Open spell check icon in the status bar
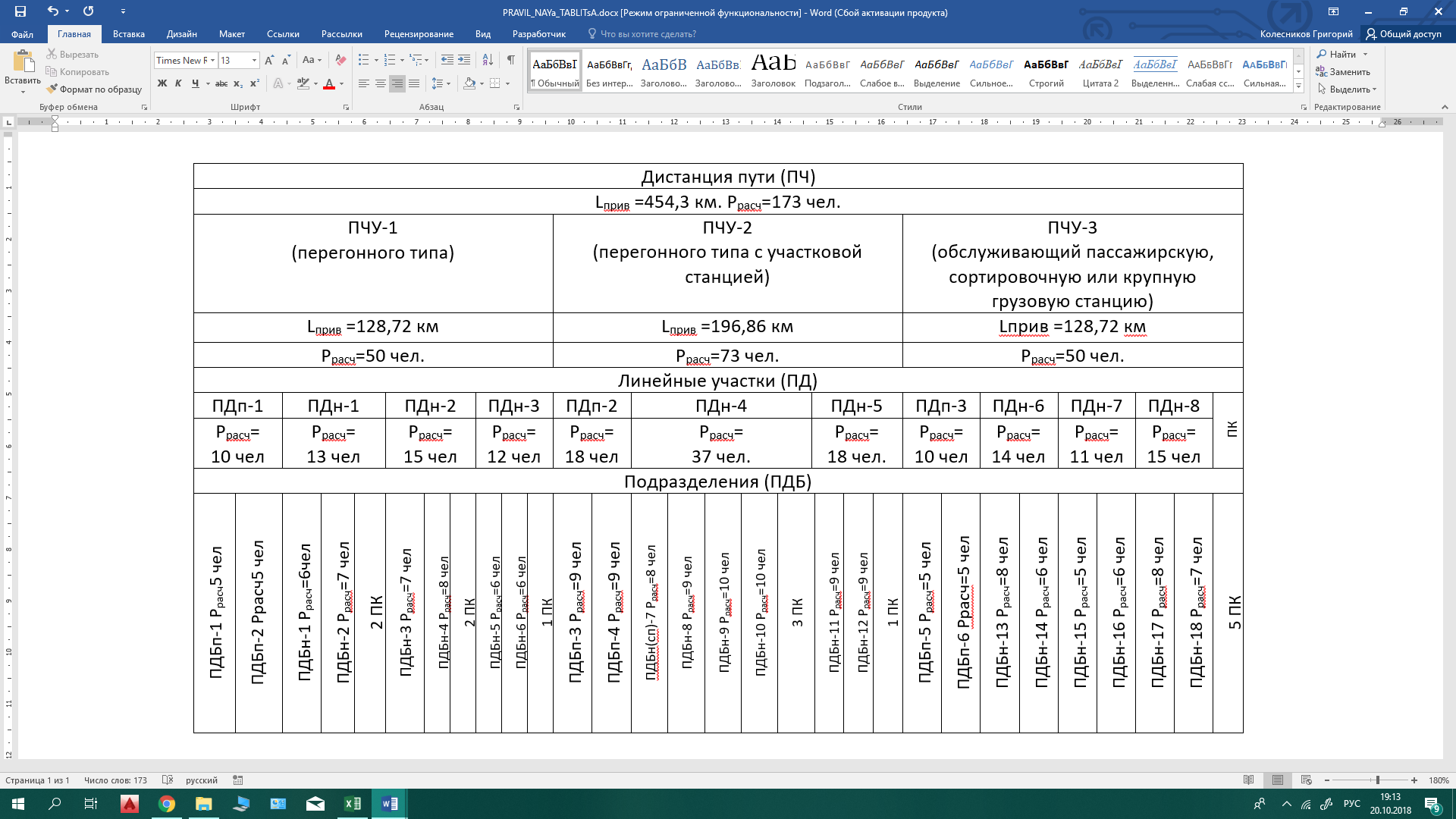Image resolution: width=1456 pixels, height=819 pixels. pyautogui.click(x=168, y=780)
